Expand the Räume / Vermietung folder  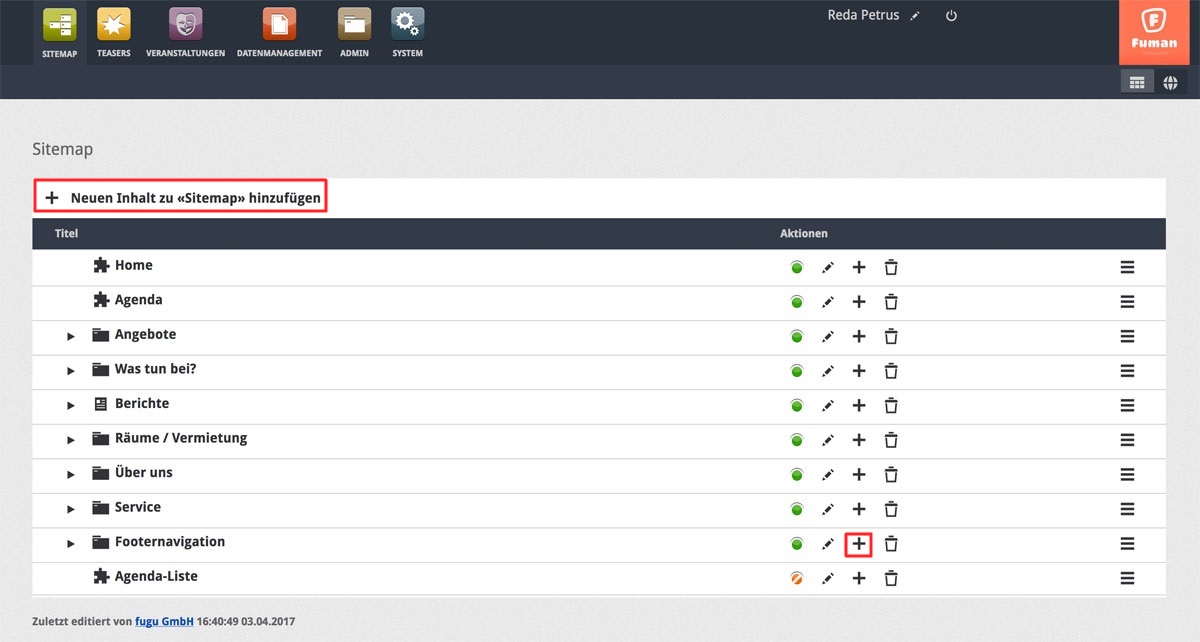coord(71,440)
